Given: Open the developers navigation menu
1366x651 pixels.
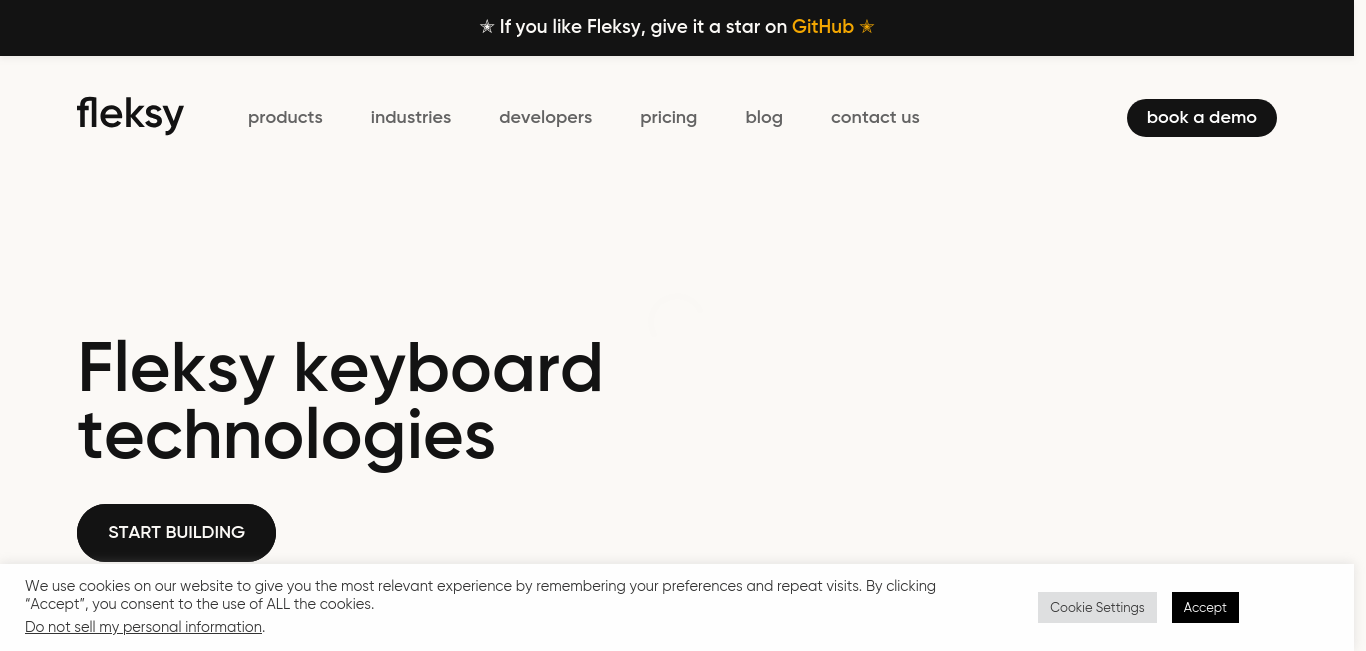Looking at the screenshot, I should 546,117.
